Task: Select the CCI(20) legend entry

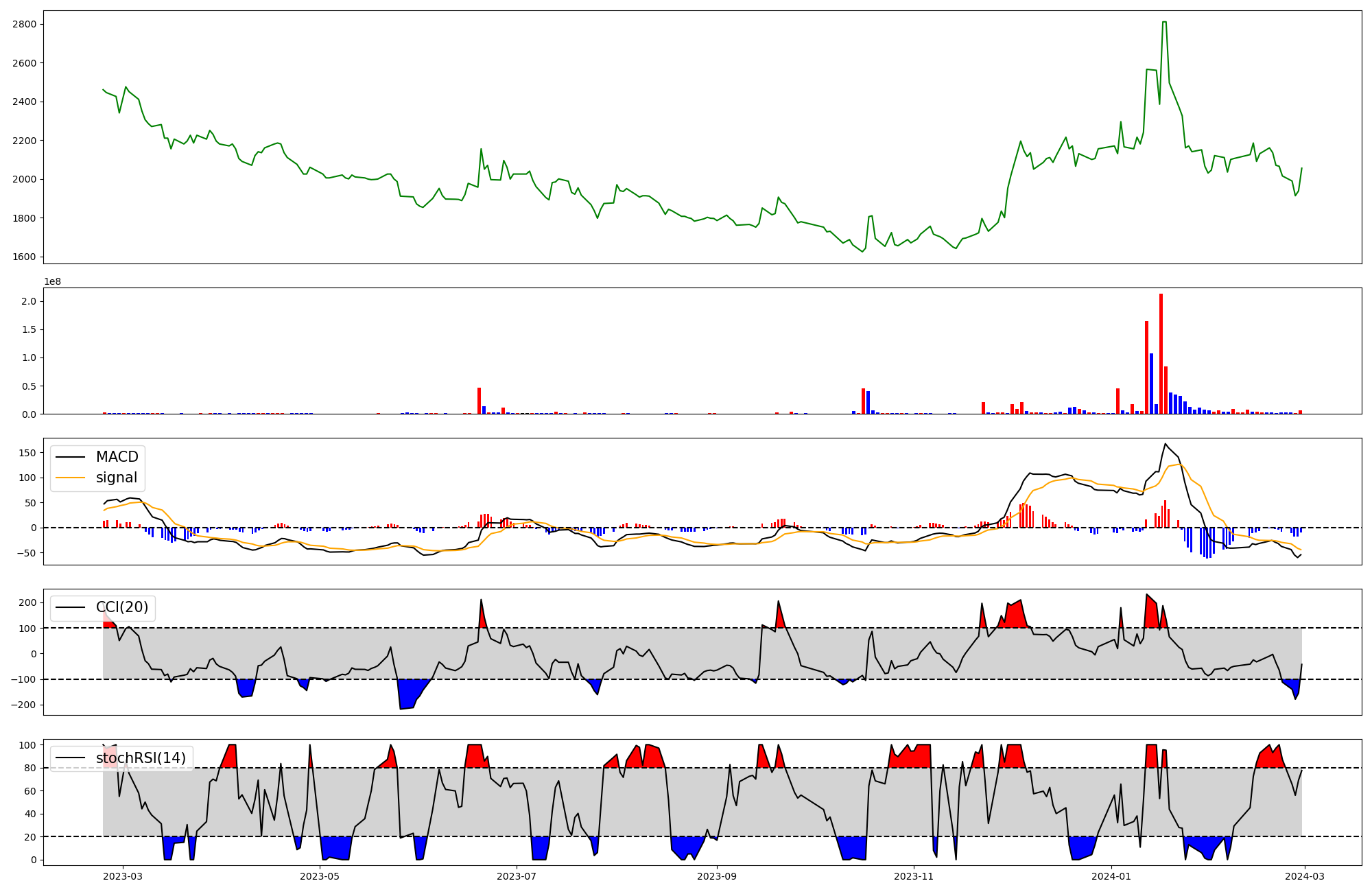Action: pyautogui.click(x=121, y=607)
